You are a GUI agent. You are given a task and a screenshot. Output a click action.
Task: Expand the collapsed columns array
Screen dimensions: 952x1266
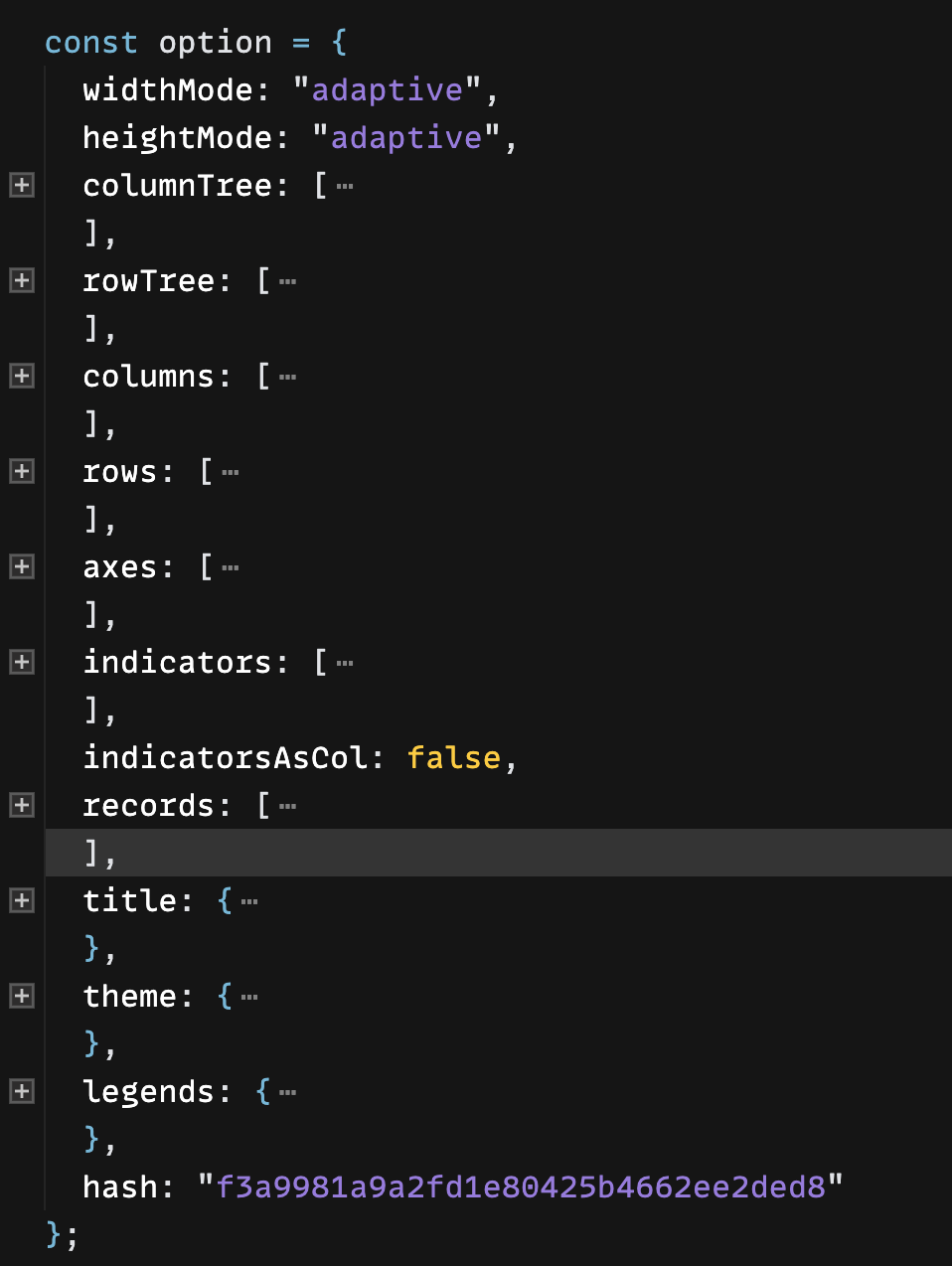coord(22,376)
